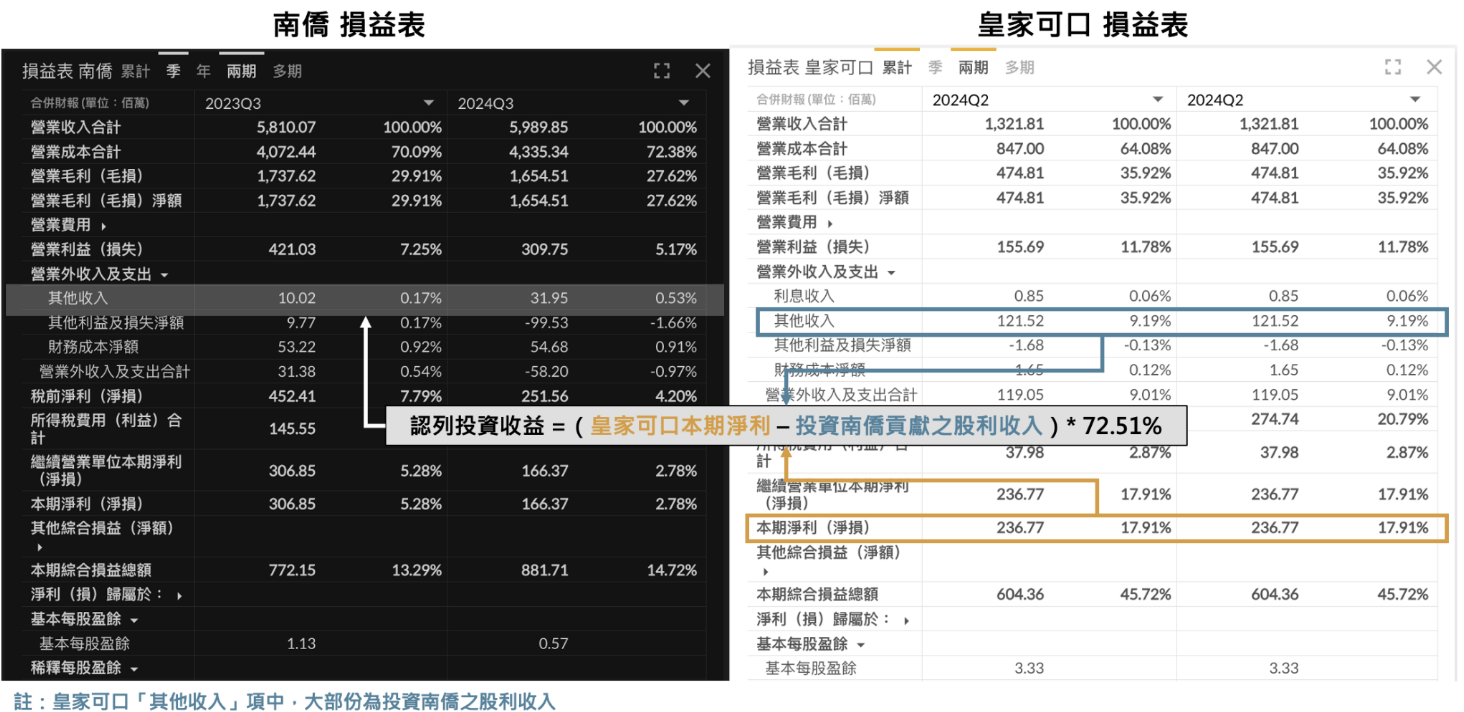The image size is (1464, 712).
Task: Collapse 營業外收入及支出 section in 皇家可口 panel
Action: pos(891,272)
